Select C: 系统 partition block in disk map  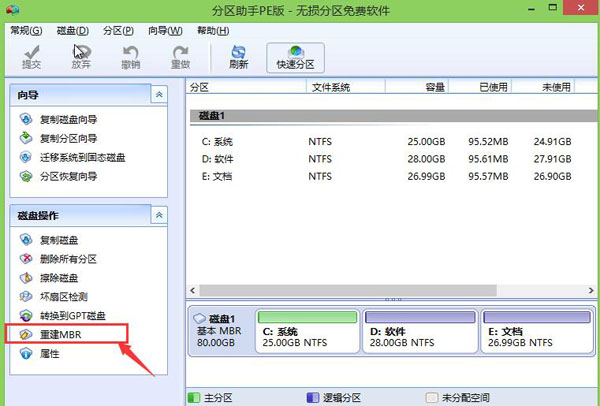click(x=307, y=331)
